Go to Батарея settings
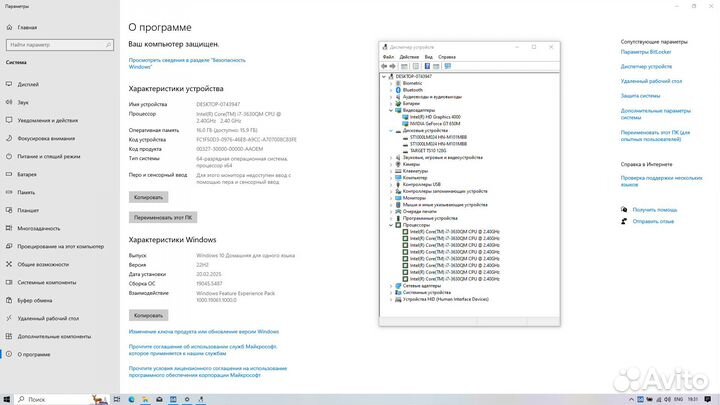720x405 pixels. pyautogui.click(x=27, y=174)
